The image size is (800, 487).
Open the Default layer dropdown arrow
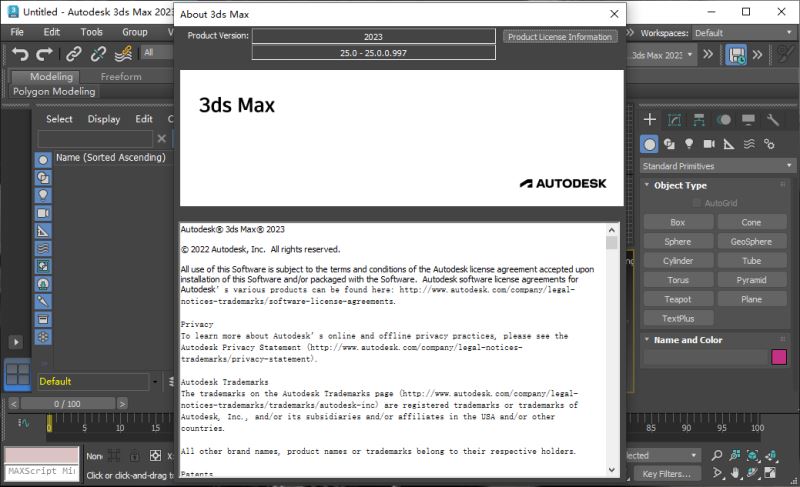(155, 381)
